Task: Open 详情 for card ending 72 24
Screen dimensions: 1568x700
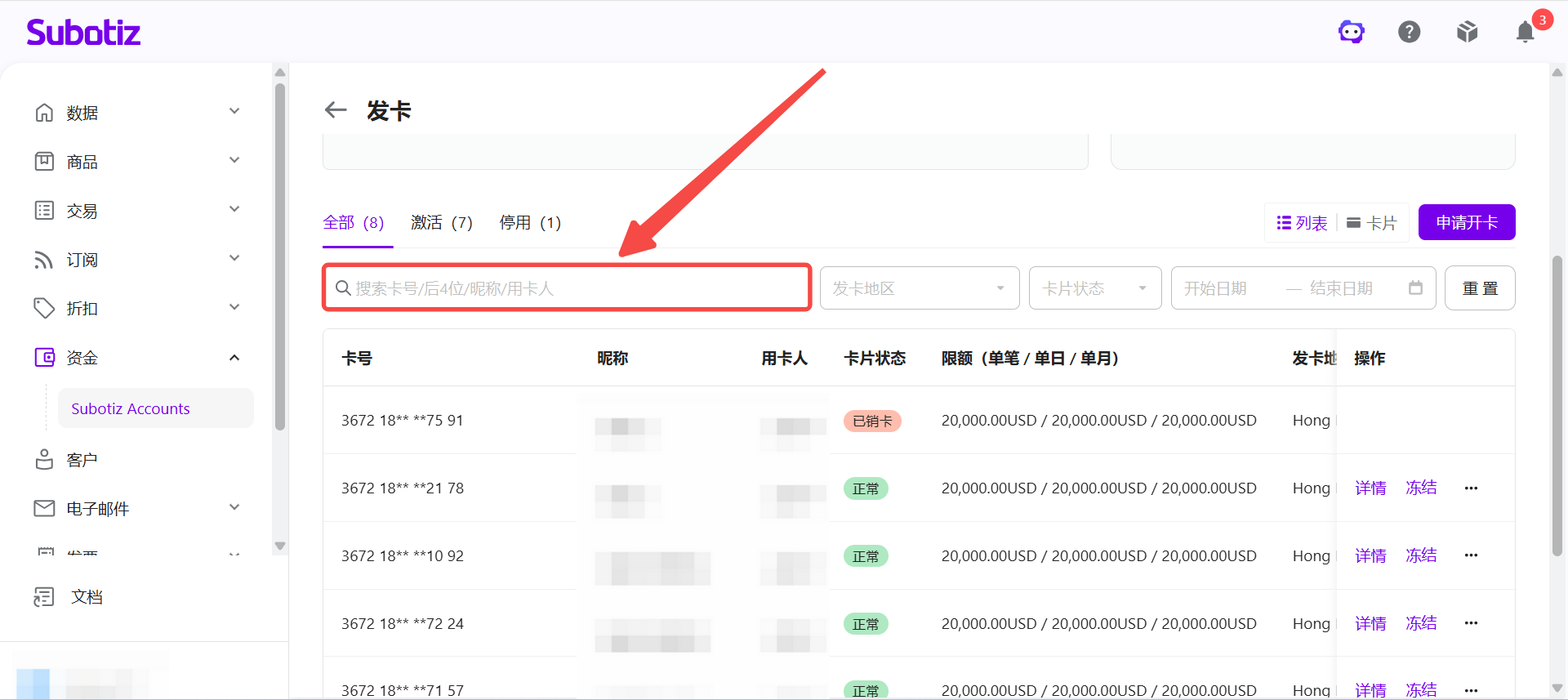Action: click(x=1370, y=623)
